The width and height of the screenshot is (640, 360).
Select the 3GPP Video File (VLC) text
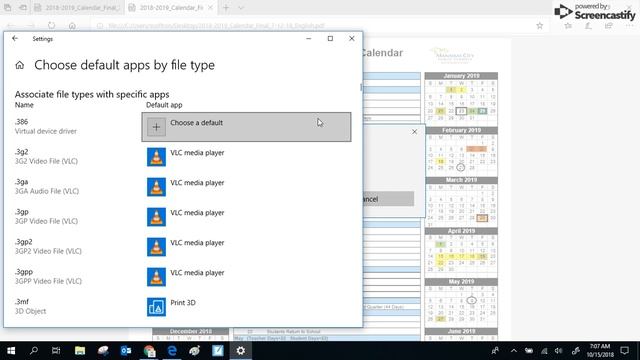pos(48,281)
